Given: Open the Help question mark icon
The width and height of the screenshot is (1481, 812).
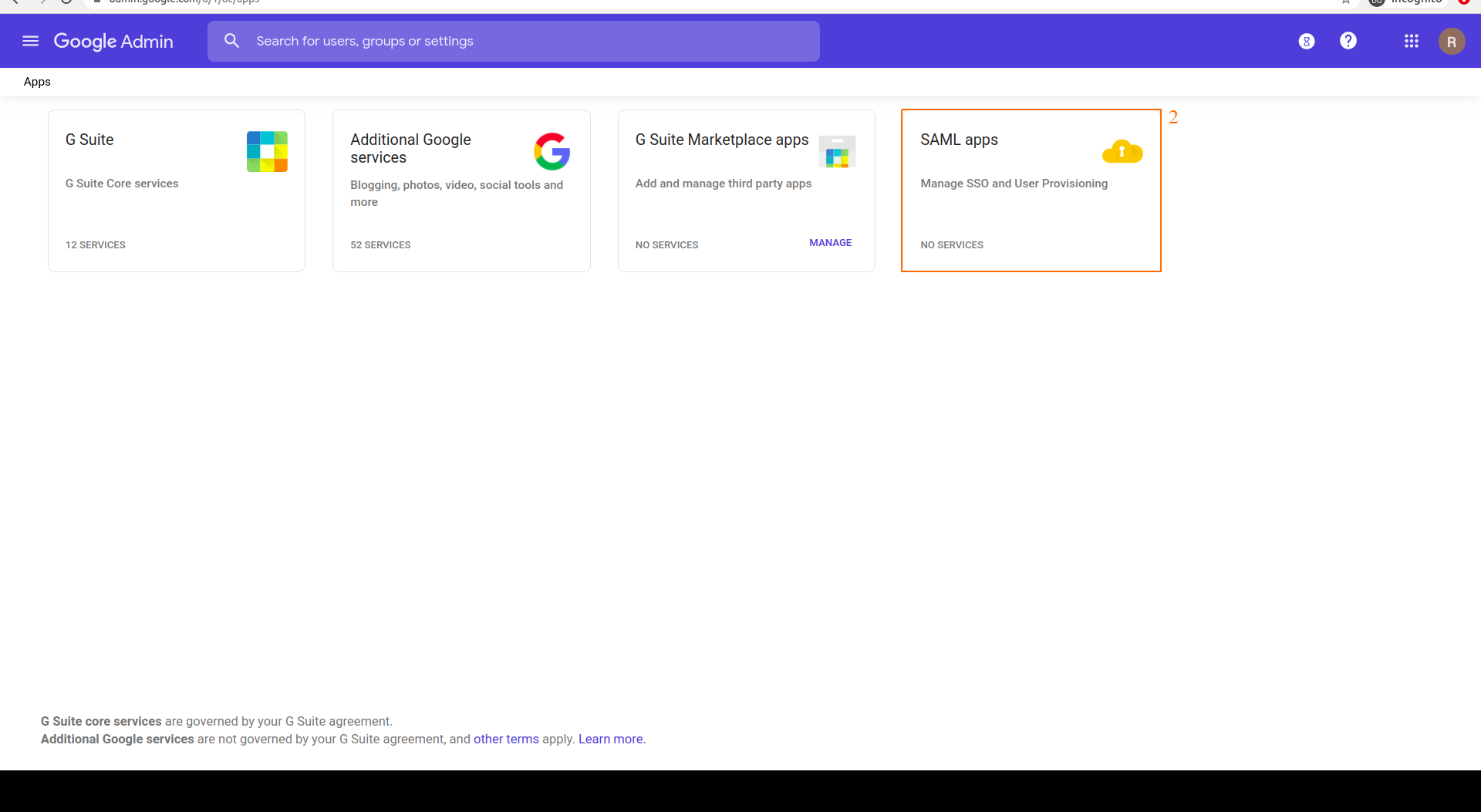Looking at the screenshot, I should point(1348,41).
